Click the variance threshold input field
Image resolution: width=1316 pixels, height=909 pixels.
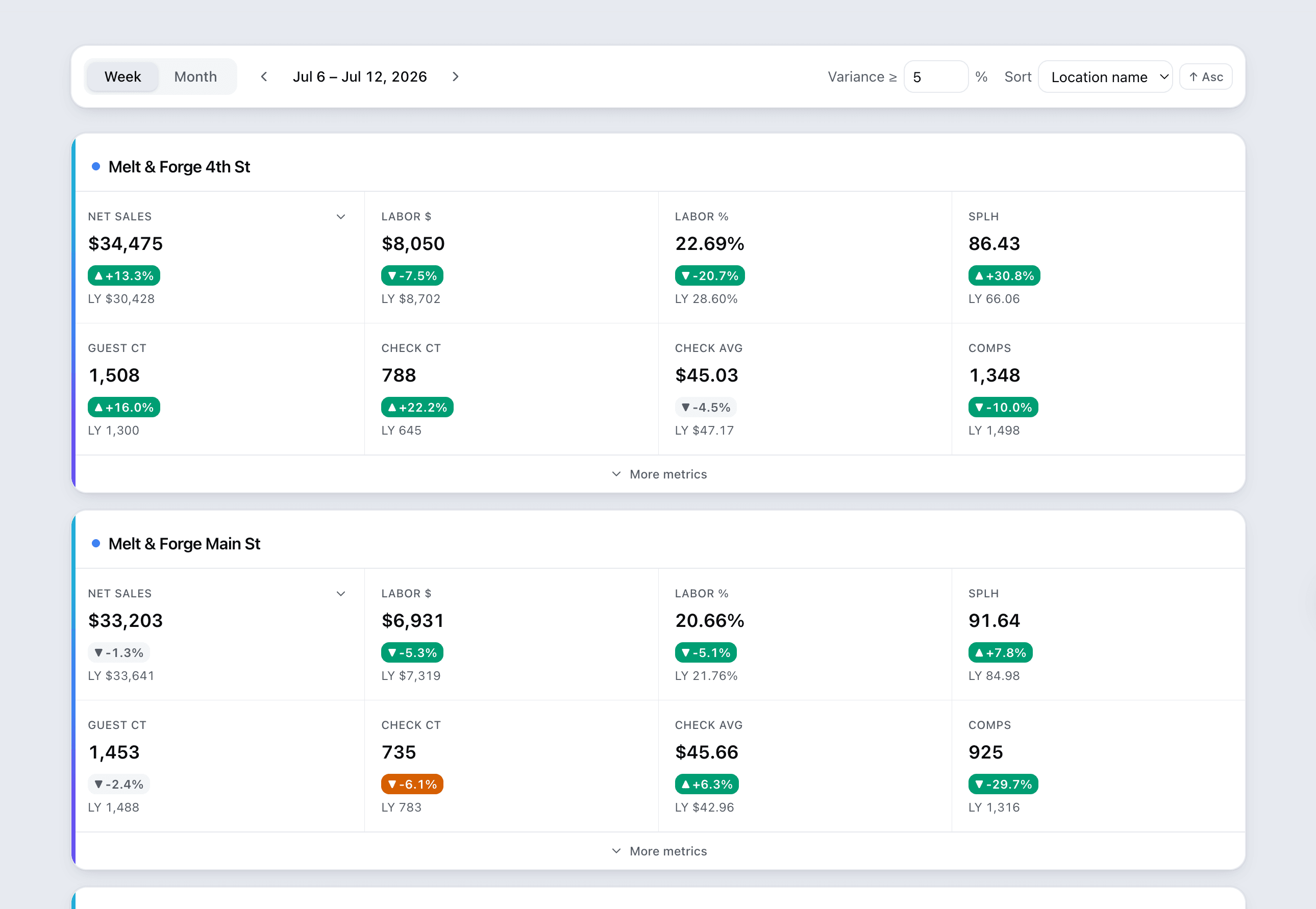tap(935, 77)
